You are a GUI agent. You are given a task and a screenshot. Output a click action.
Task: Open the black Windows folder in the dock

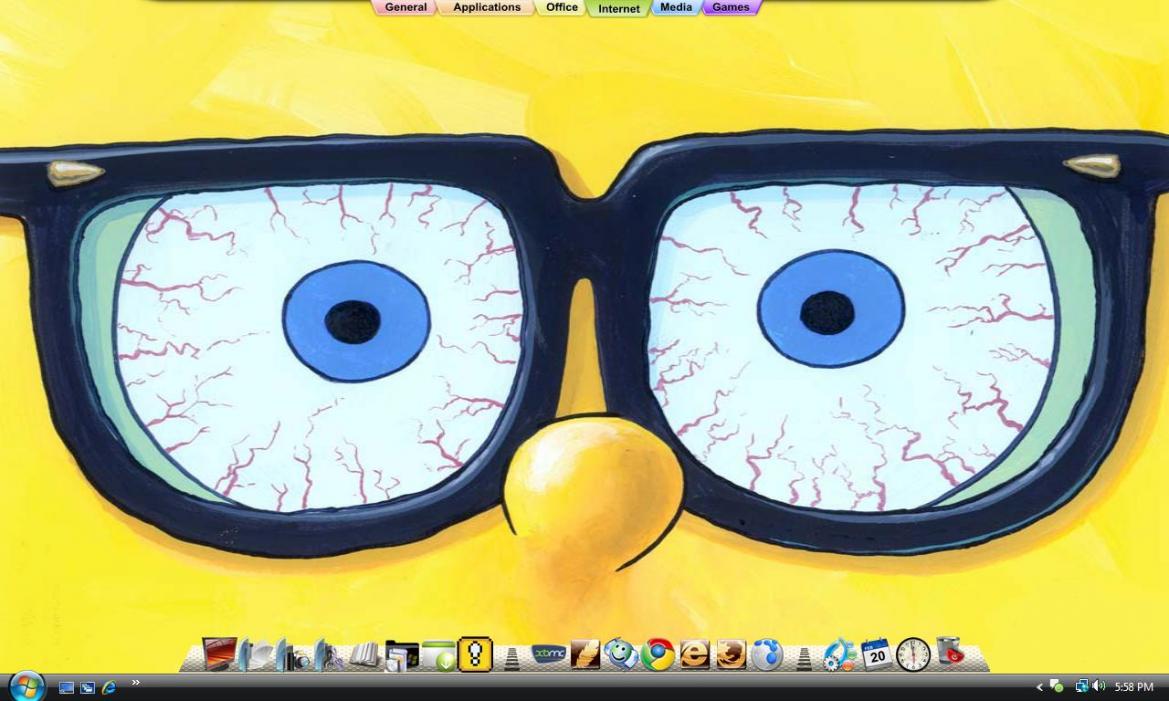pyautogui.click(x=401, y=656)
